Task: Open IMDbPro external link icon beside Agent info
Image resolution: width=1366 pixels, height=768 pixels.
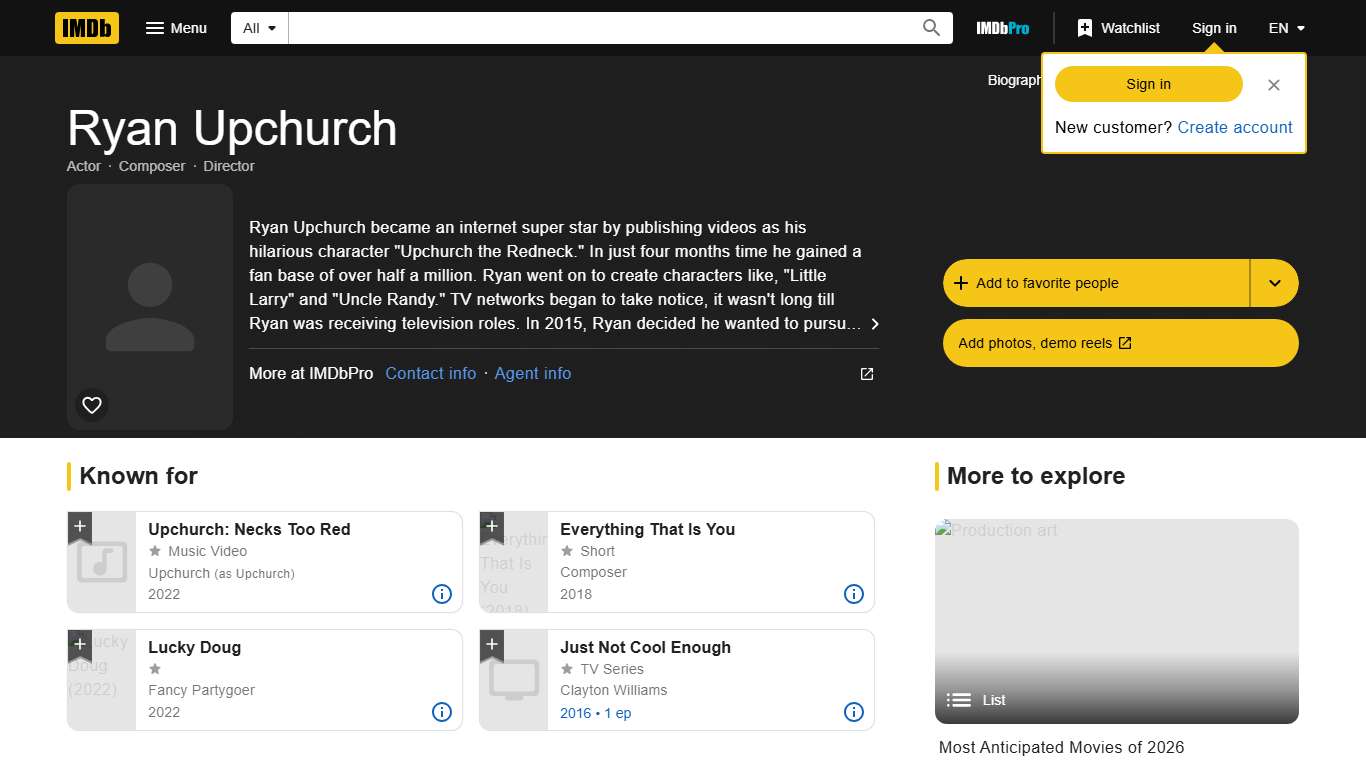Action: pos(867,374)
